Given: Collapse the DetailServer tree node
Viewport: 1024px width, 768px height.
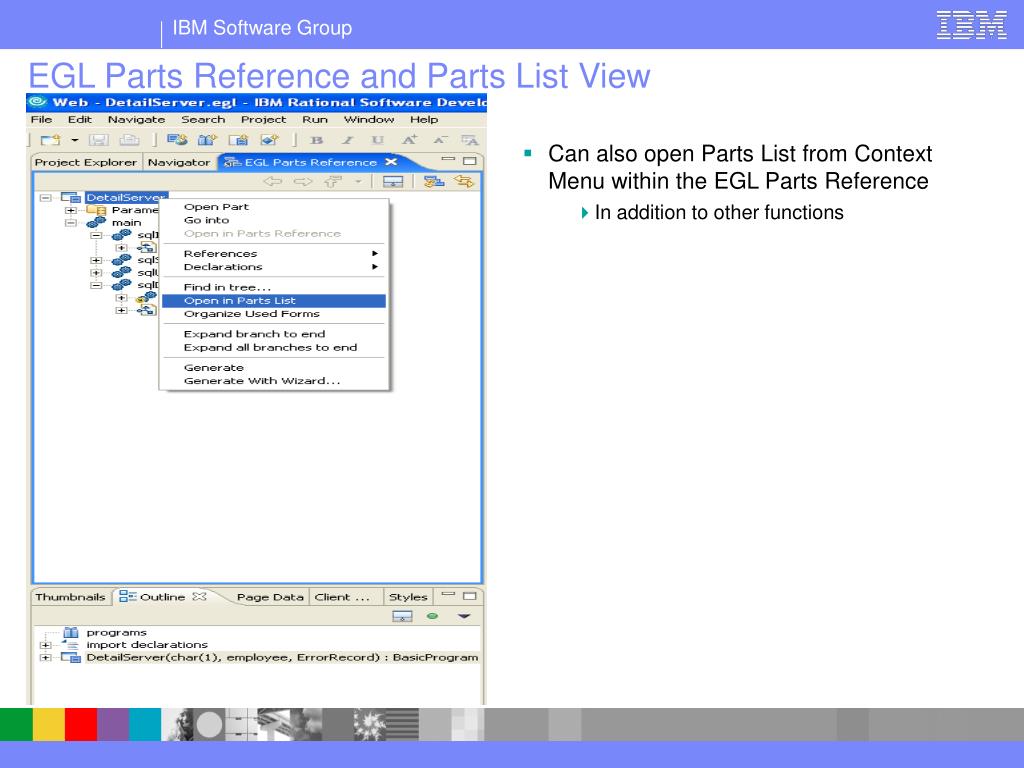Looking at the screenshot, I should point(45,197).
